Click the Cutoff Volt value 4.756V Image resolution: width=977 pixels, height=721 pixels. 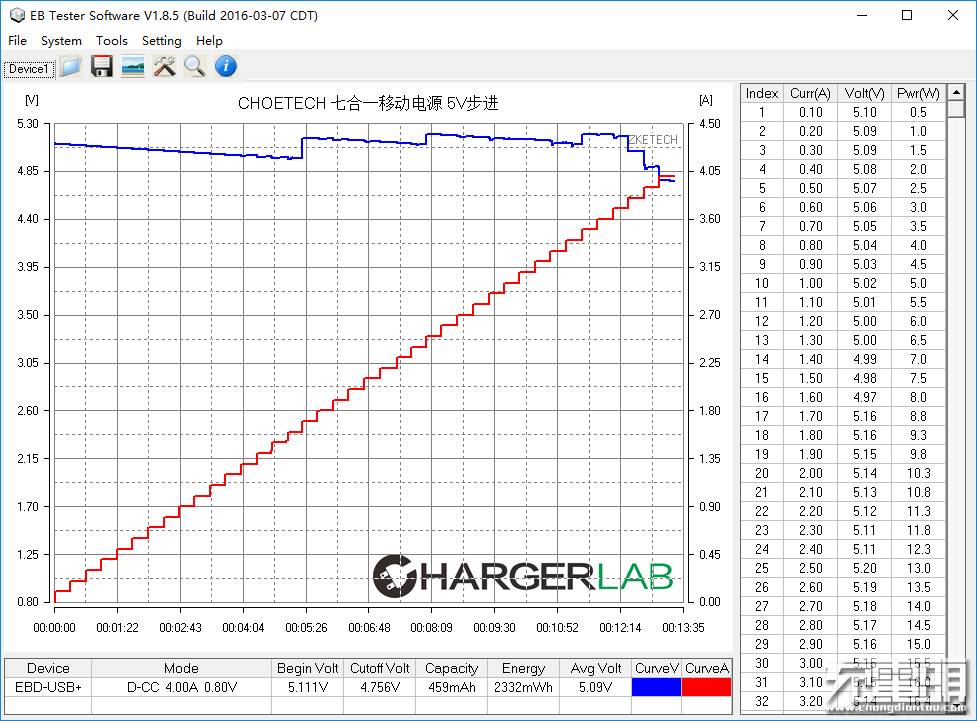379,687
